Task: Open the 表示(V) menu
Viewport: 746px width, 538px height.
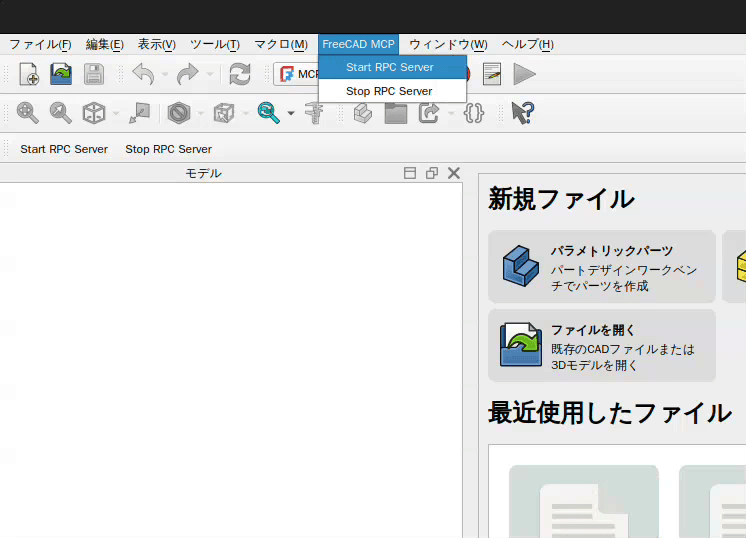Action: [157, 44]
